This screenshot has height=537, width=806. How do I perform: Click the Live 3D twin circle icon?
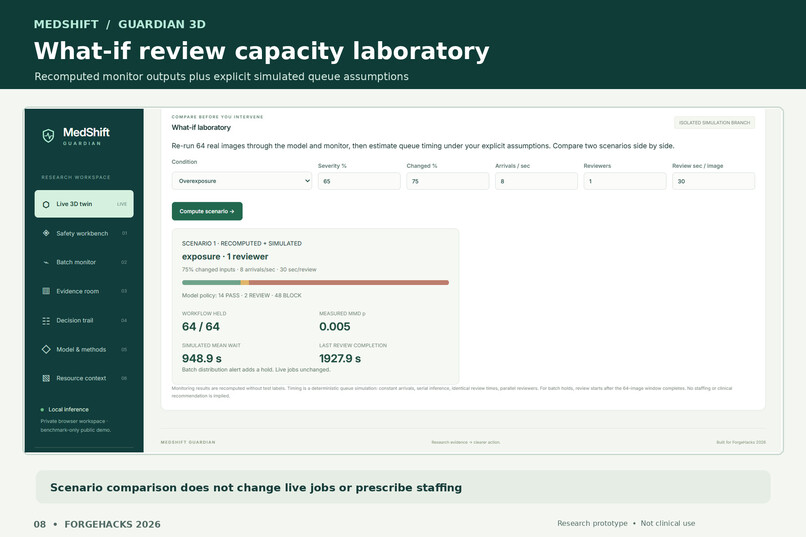click(x=46, y=204)
